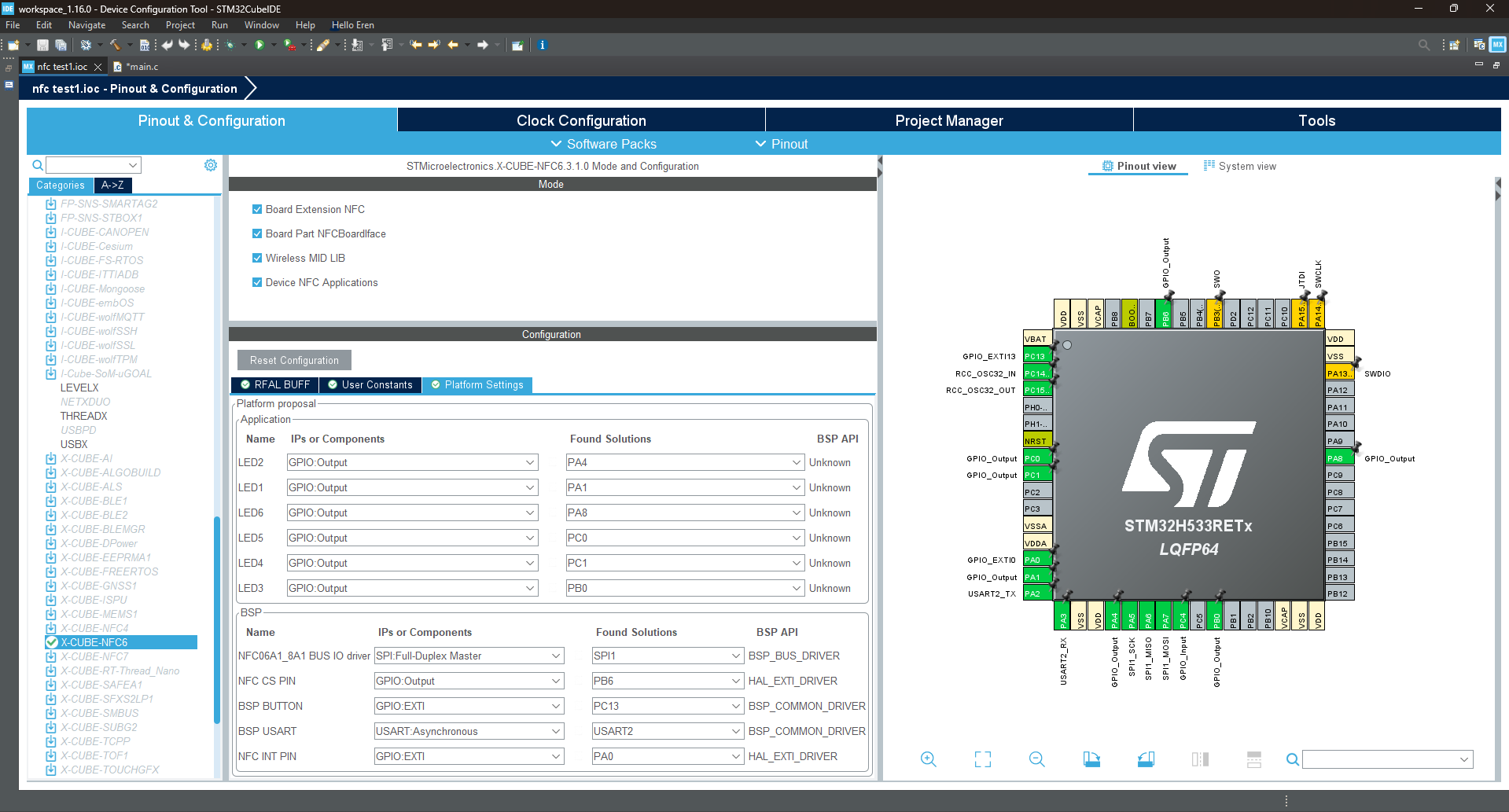Zoom out of the pinout view
The image size is (1509, 812).
(x=1036, y=759)
